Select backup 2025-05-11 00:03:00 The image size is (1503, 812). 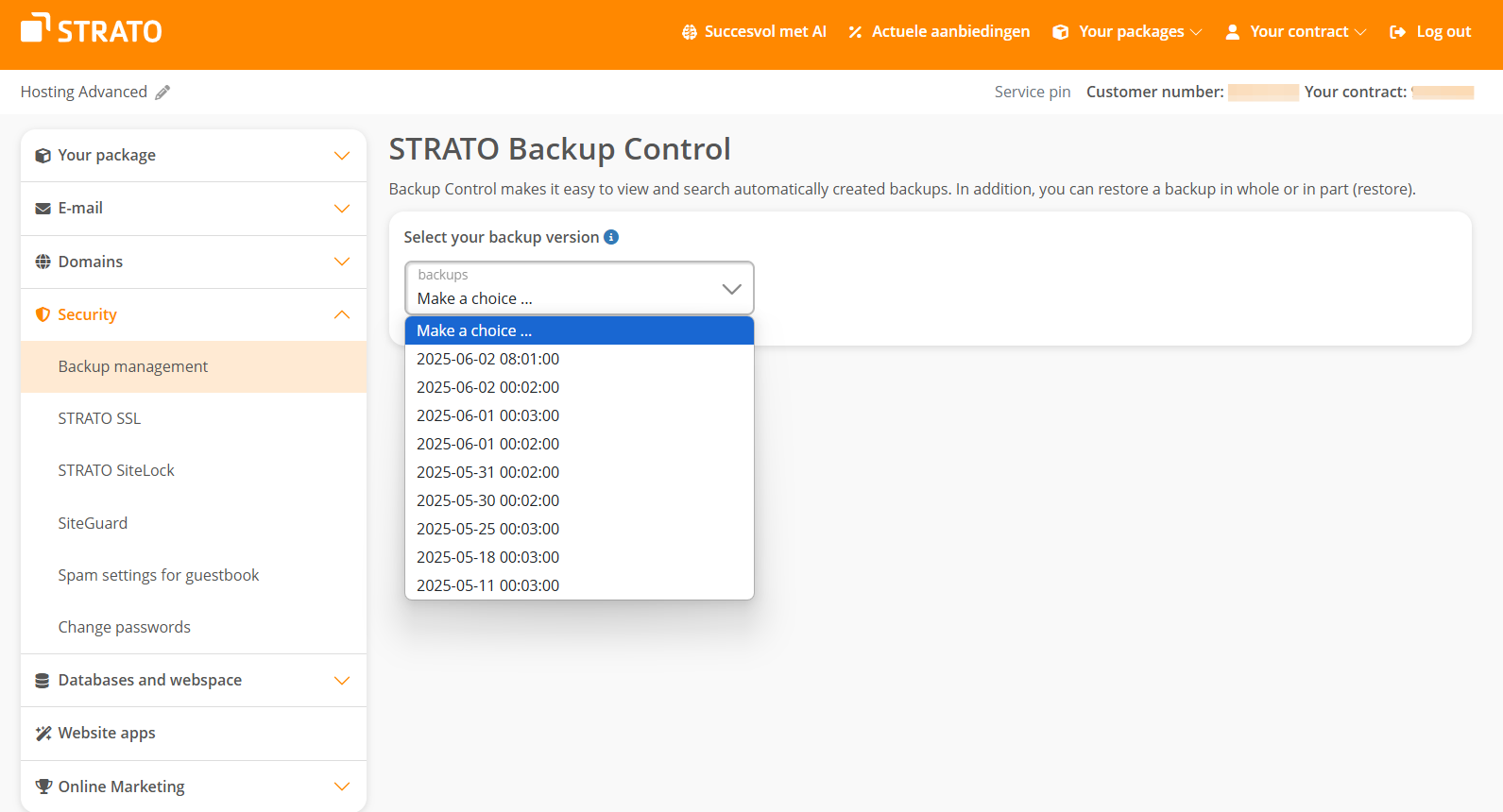pyautogui.click(x=579, y=585)
